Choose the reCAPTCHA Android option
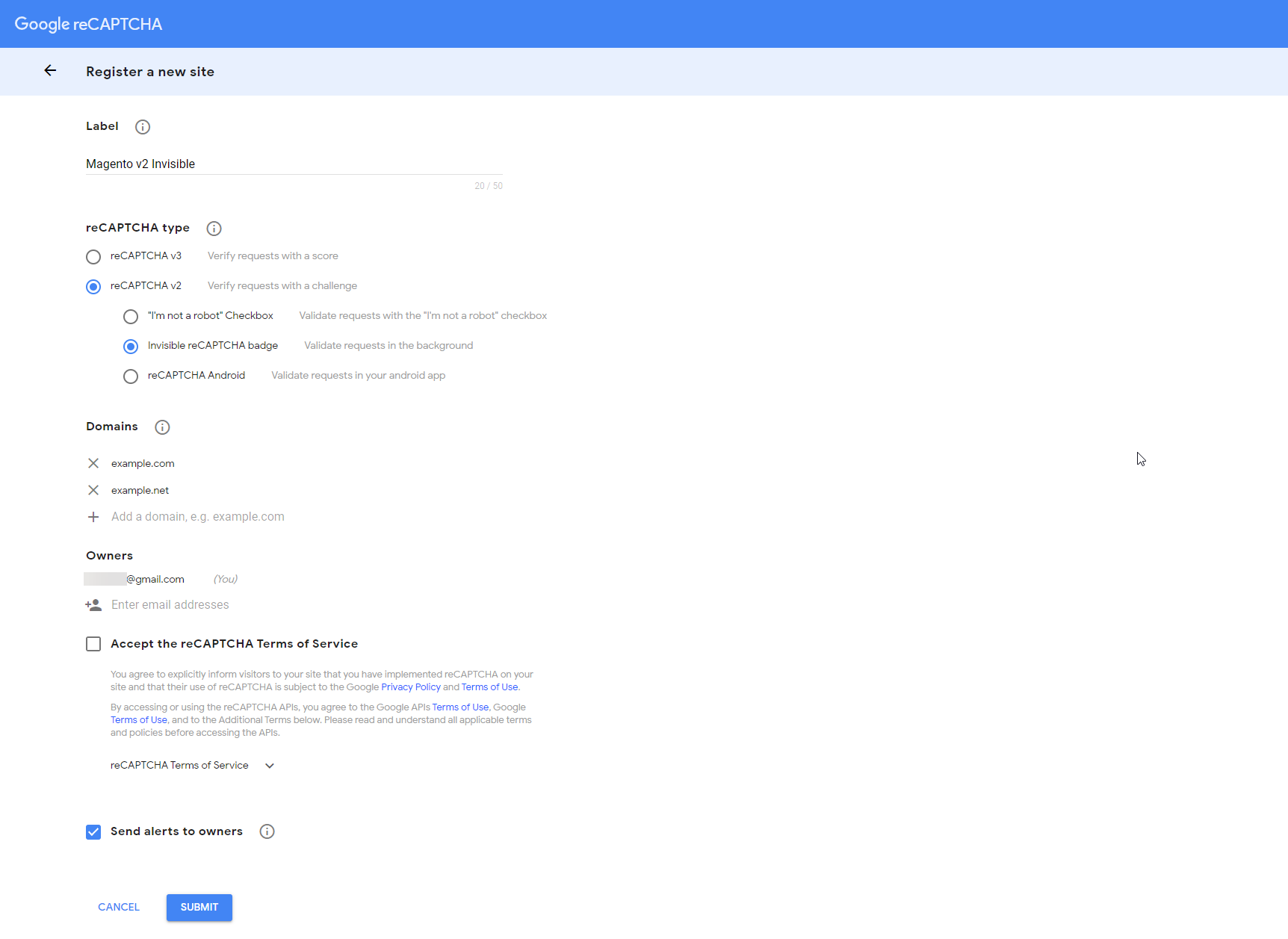Viewport: 1288px width, 939px height. pos(131,376)
